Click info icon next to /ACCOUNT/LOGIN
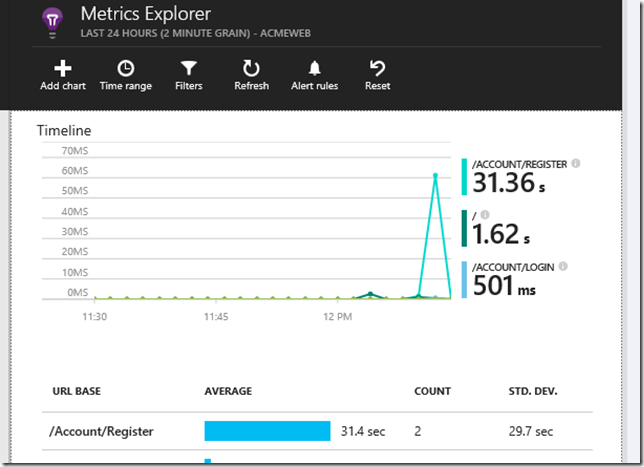The width and height of the screenshot is (644, 467). (x=563, y=266)
